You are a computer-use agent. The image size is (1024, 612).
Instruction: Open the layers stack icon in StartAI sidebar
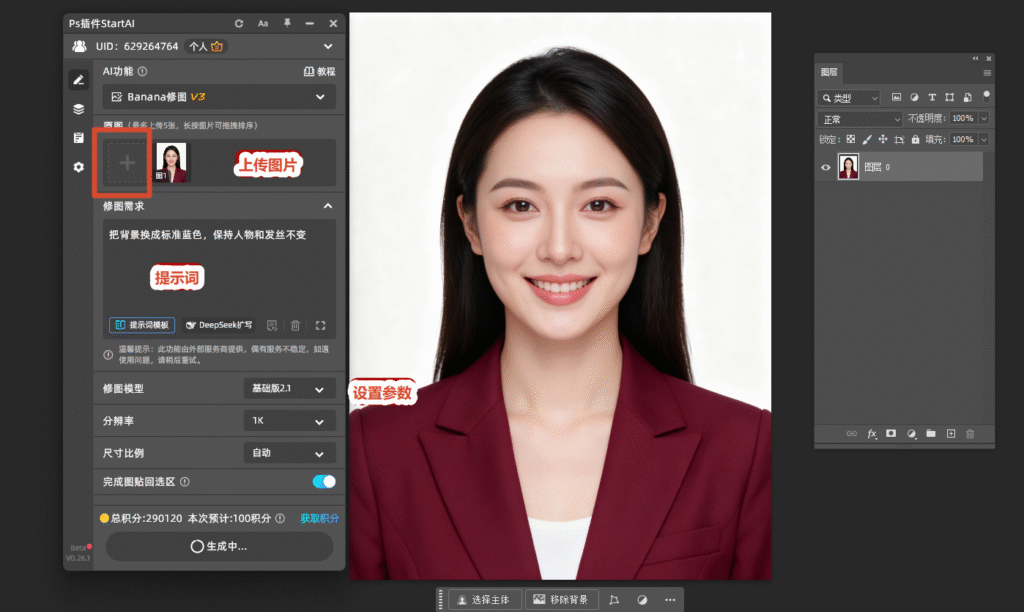click(79, 109)
